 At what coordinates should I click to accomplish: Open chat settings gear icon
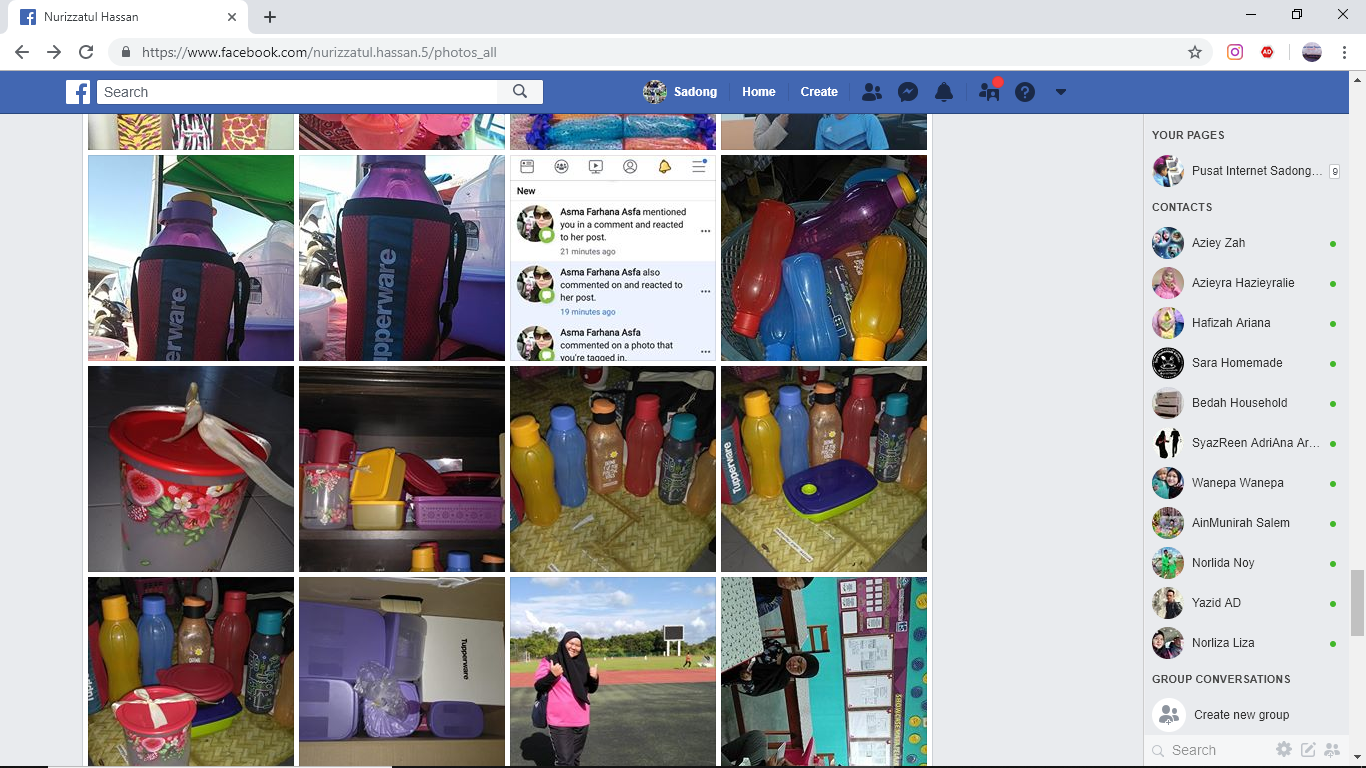[1284, 750]
